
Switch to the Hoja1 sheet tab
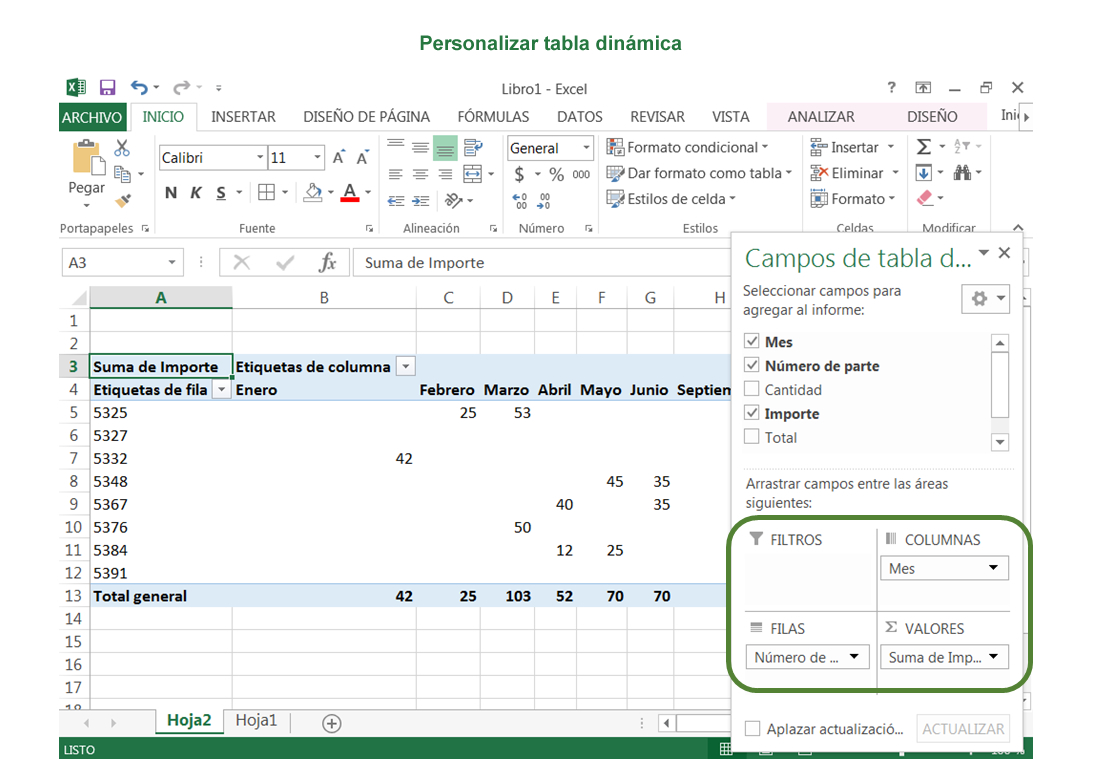(256, 721)
